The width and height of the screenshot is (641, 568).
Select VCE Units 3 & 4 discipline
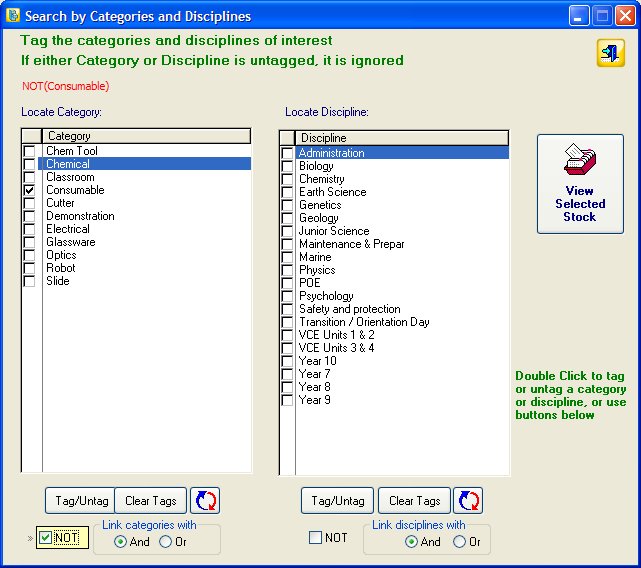pos(337,348)
